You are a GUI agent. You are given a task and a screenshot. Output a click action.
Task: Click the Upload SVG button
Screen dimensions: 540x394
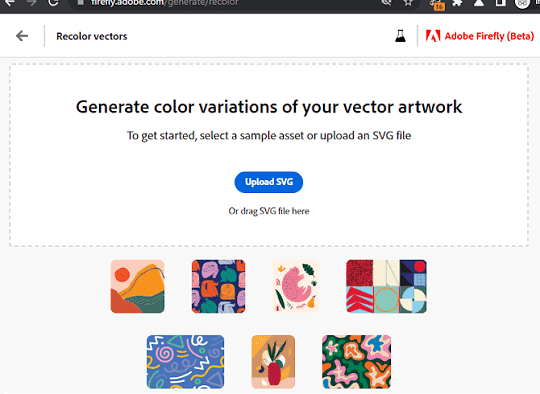(x=269, y=182)
